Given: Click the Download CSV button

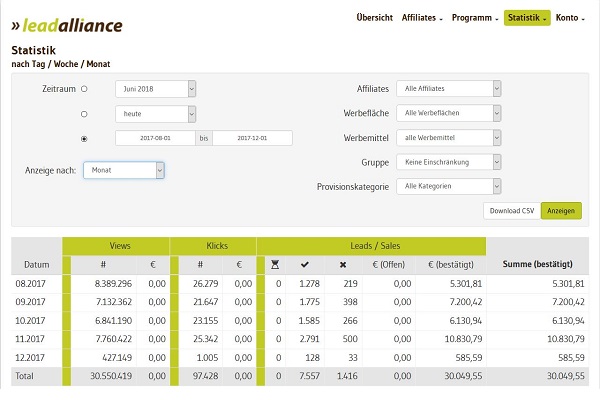Looking at the screenshot, I should click(510, 211).
